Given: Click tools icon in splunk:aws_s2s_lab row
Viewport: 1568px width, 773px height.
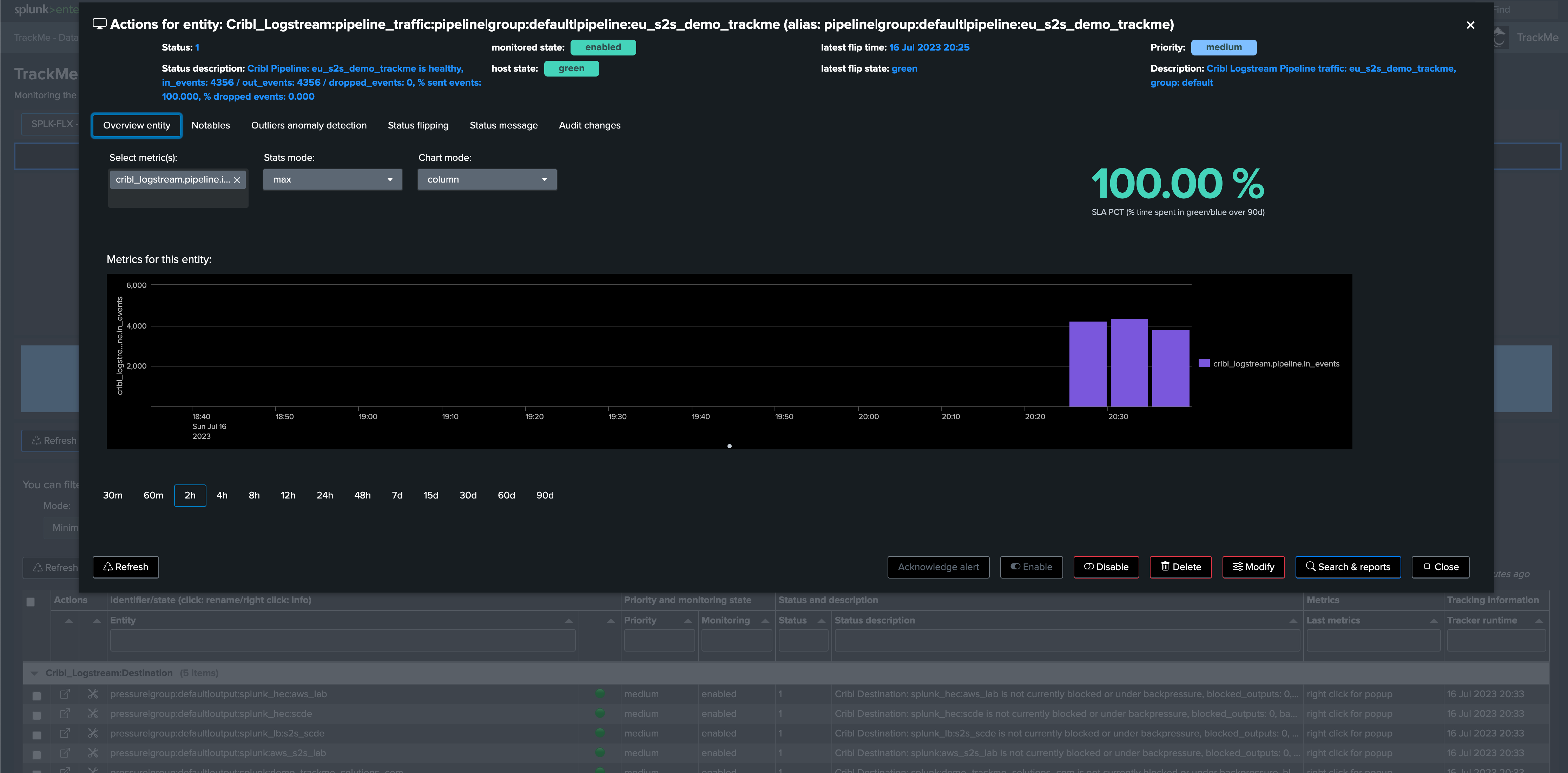Looking at the screenshot, I should [93, 753].
